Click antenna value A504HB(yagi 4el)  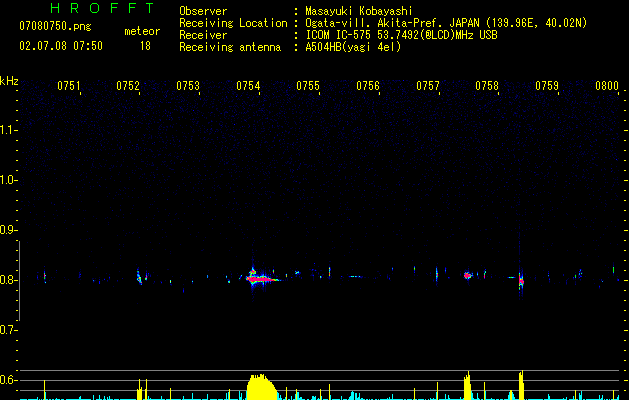353,47
